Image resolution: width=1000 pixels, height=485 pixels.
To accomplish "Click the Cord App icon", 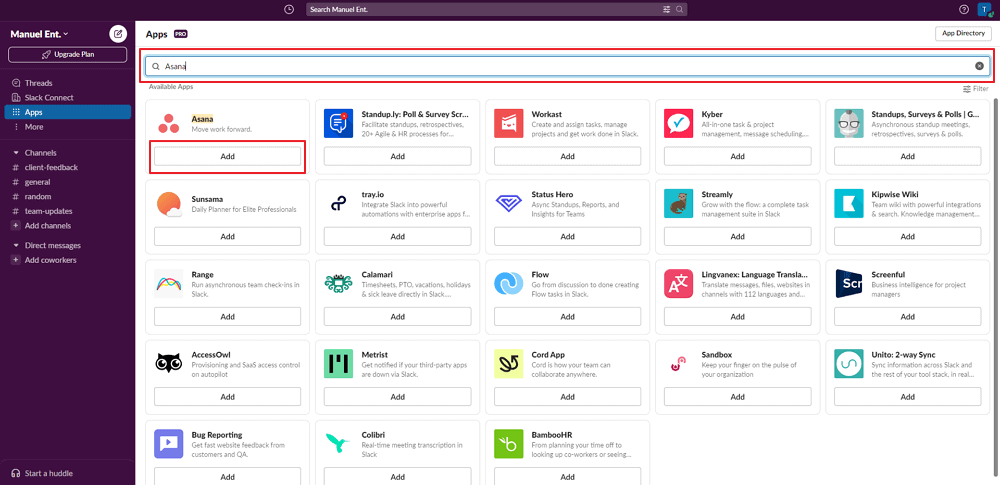I will 509,364.
